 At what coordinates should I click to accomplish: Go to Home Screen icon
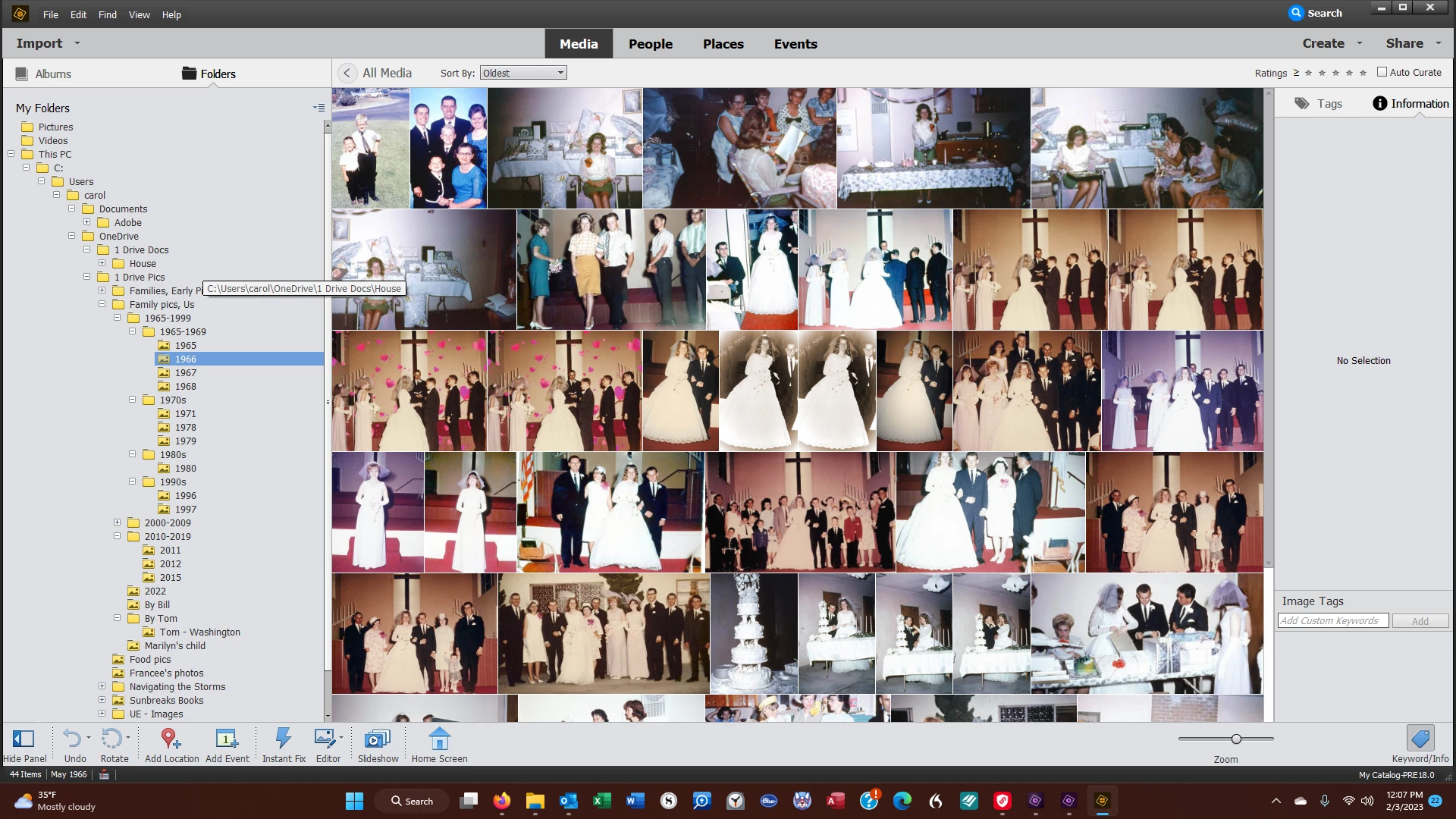click(439, 739)
